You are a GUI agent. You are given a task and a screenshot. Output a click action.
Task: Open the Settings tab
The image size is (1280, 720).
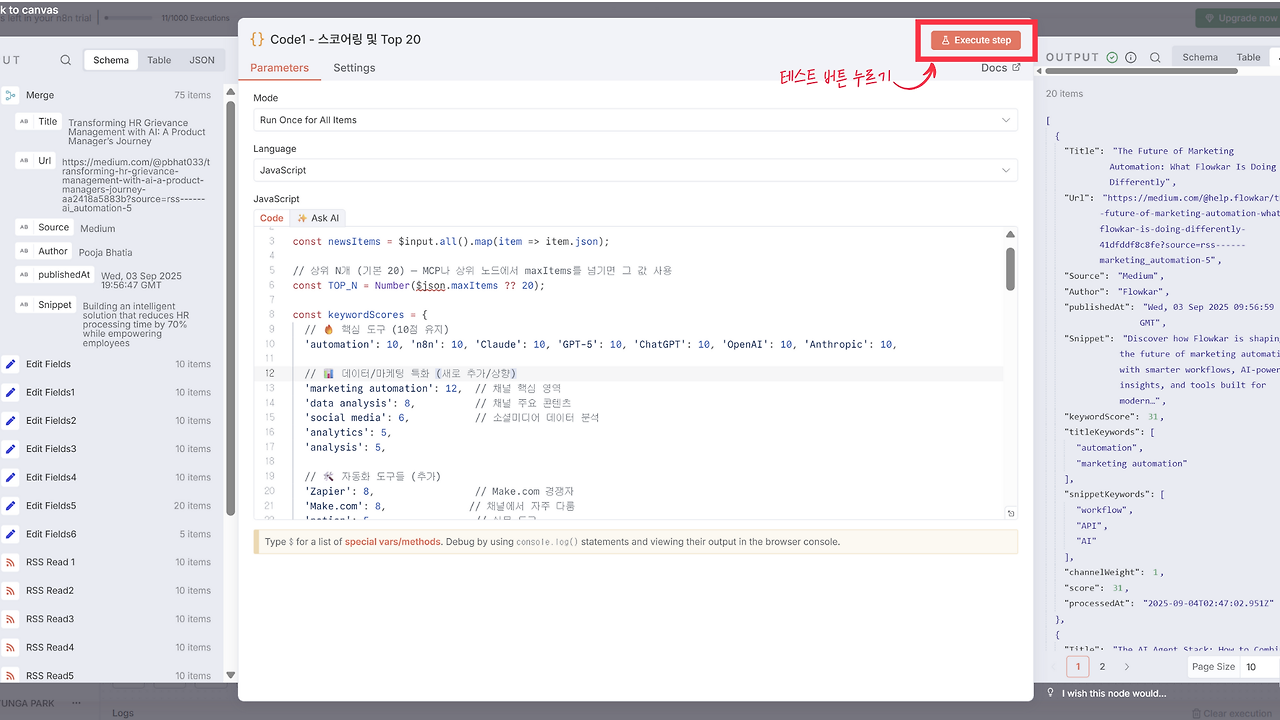[x=354, y=68]
